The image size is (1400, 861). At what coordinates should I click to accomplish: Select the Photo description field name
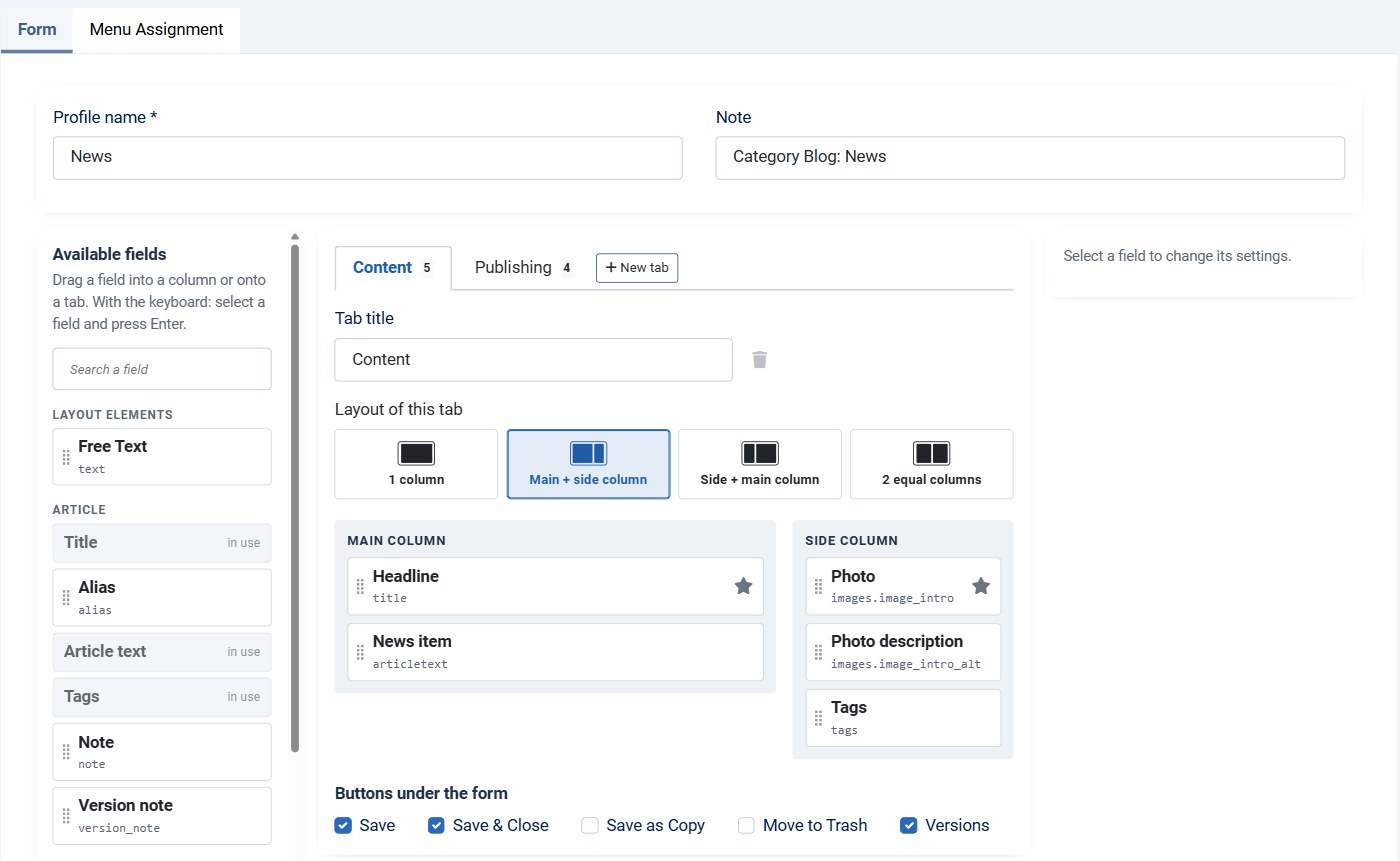point(897,641)
